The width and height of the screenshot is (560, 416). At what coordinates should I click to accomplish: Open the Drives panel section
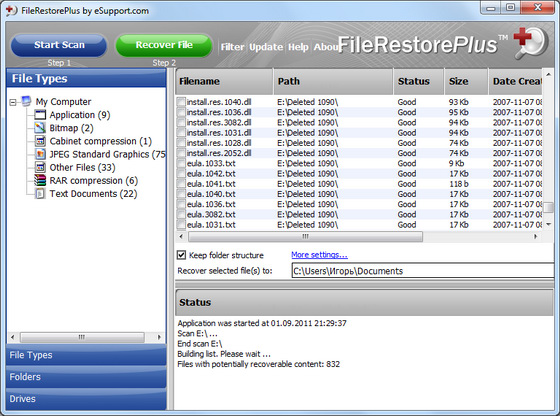(86, 399)
